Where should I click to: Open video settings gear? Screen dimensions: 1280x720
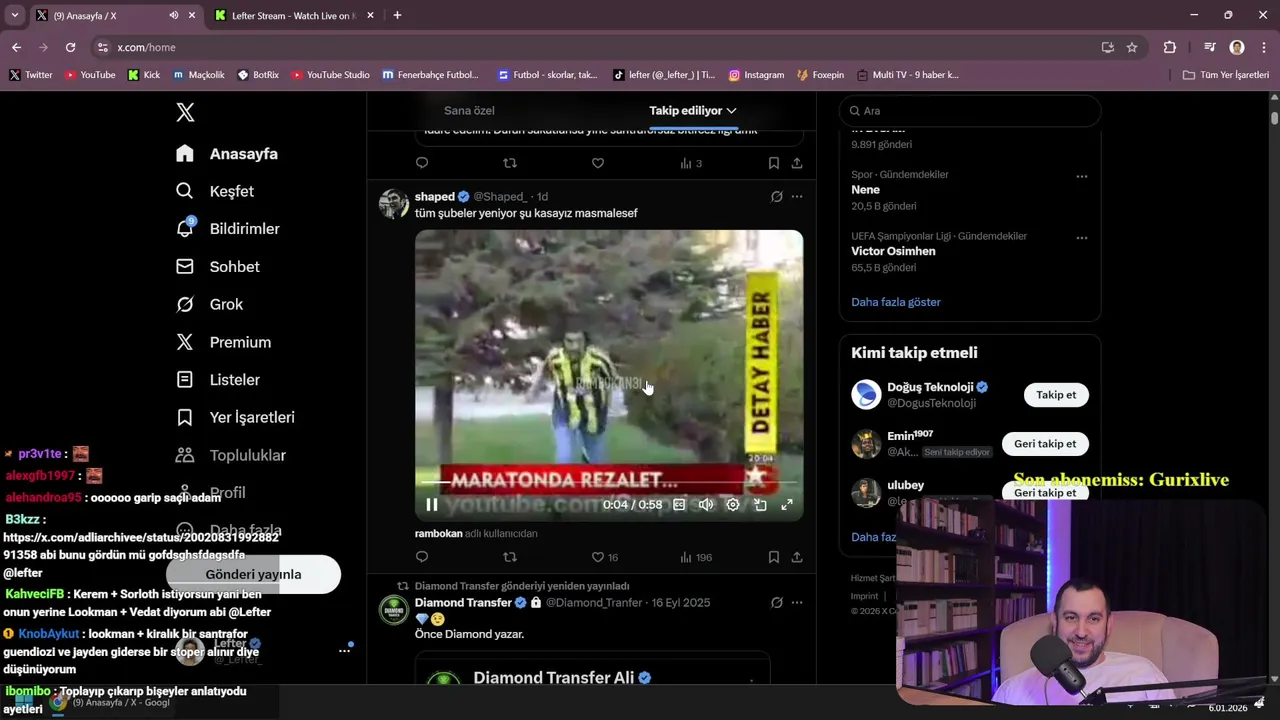[x=733, y=505]
